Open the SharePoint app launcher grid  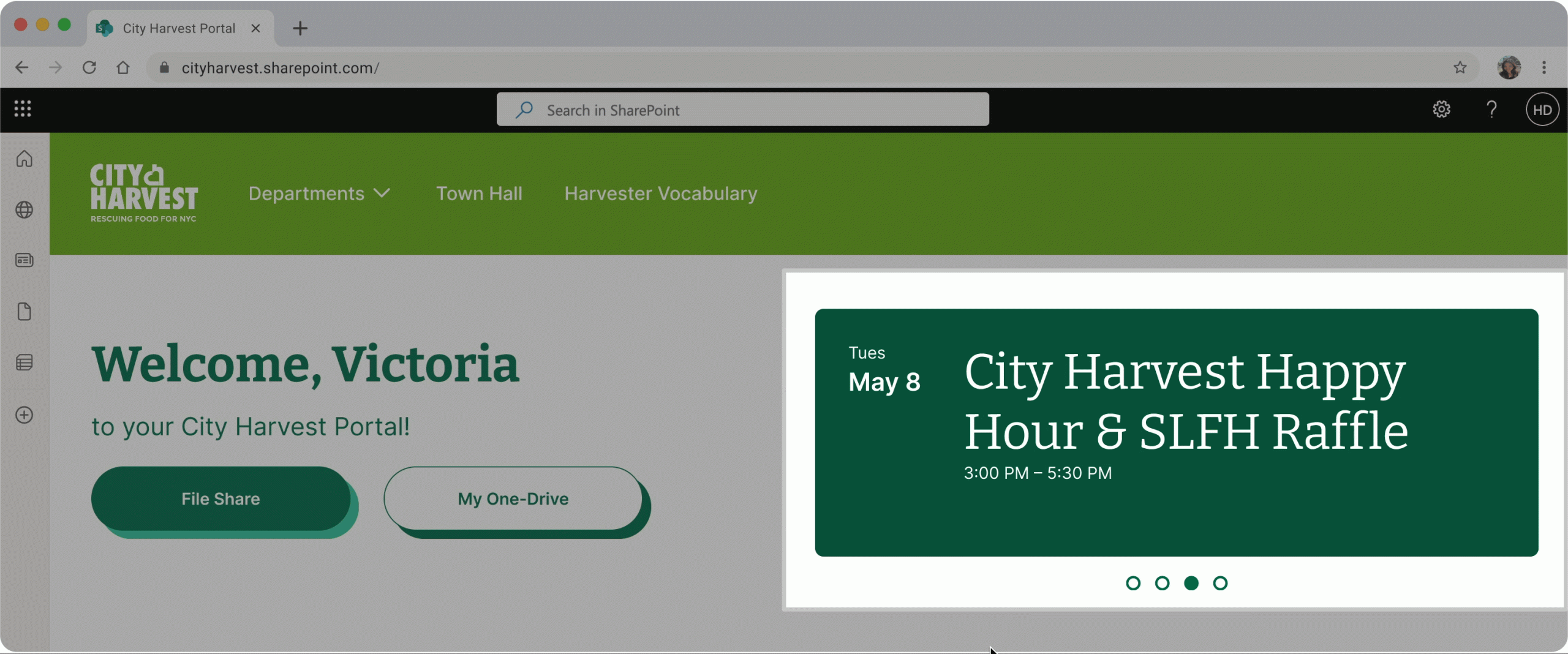[23, 109]
